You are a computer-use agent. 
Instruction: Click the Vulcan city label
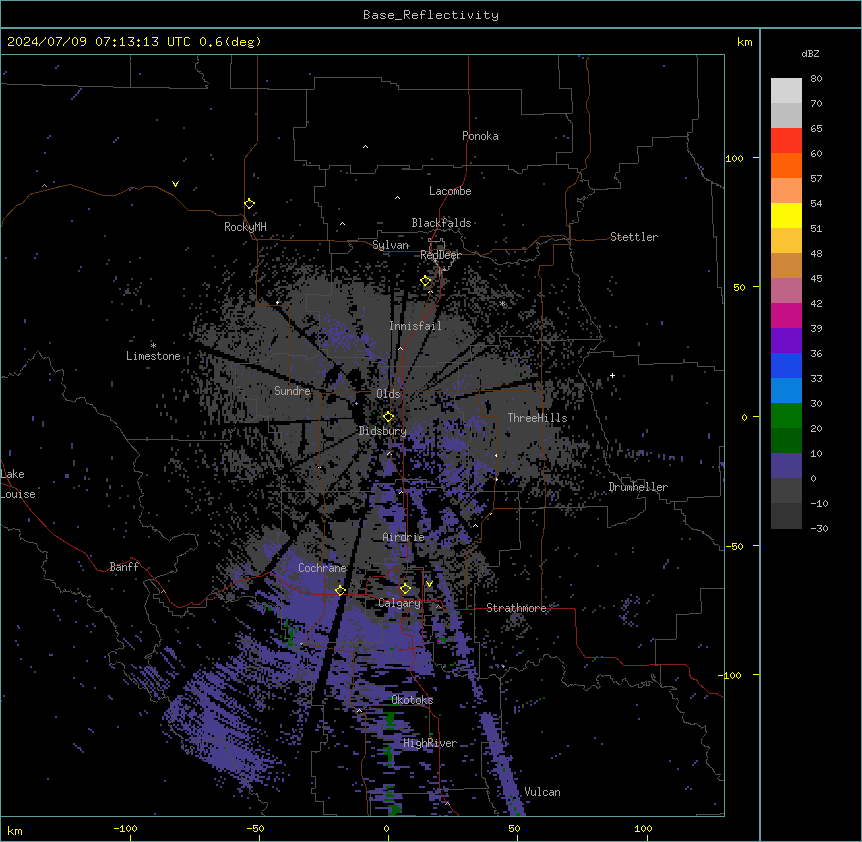click(543, 792)
